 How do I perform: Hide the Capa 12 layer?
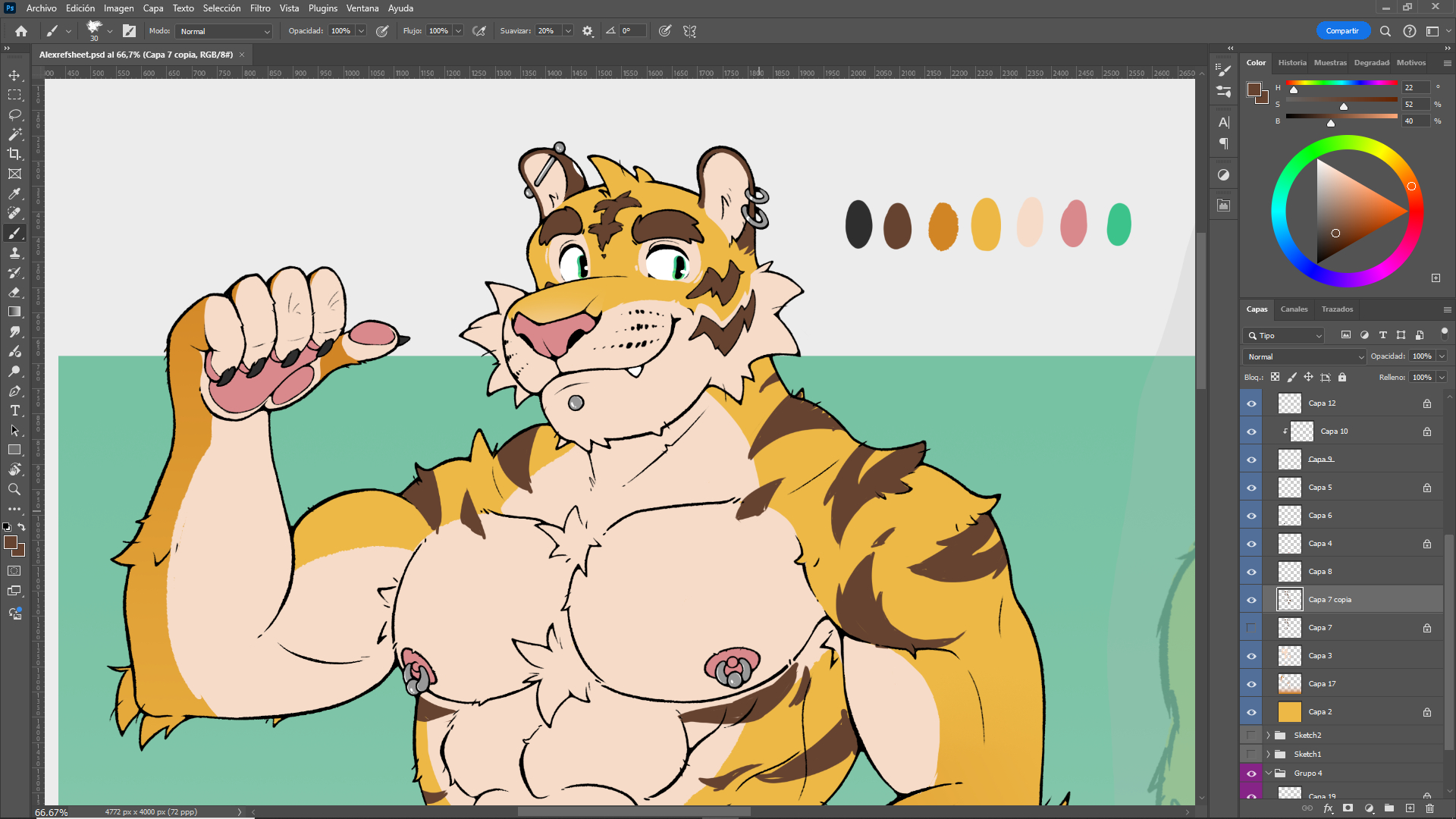pyautogui.click(x=1251, y=403)
